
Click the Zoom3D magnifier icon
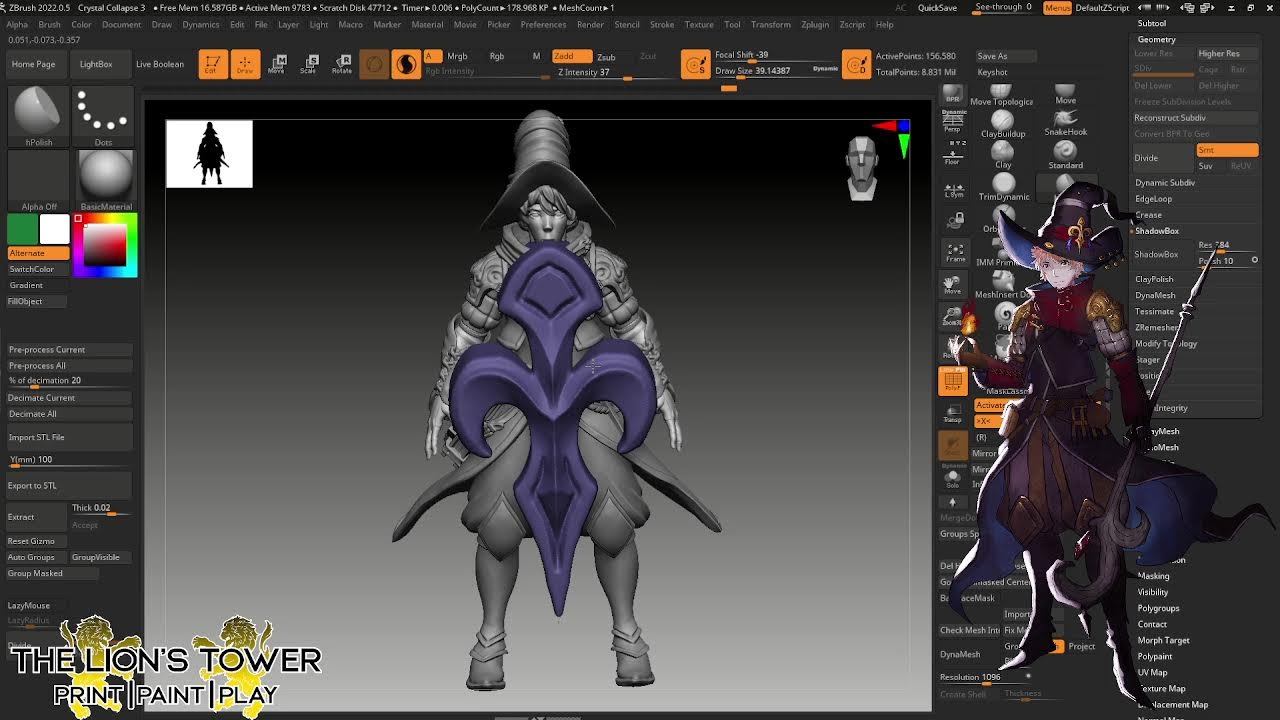(x=953, y=316)
